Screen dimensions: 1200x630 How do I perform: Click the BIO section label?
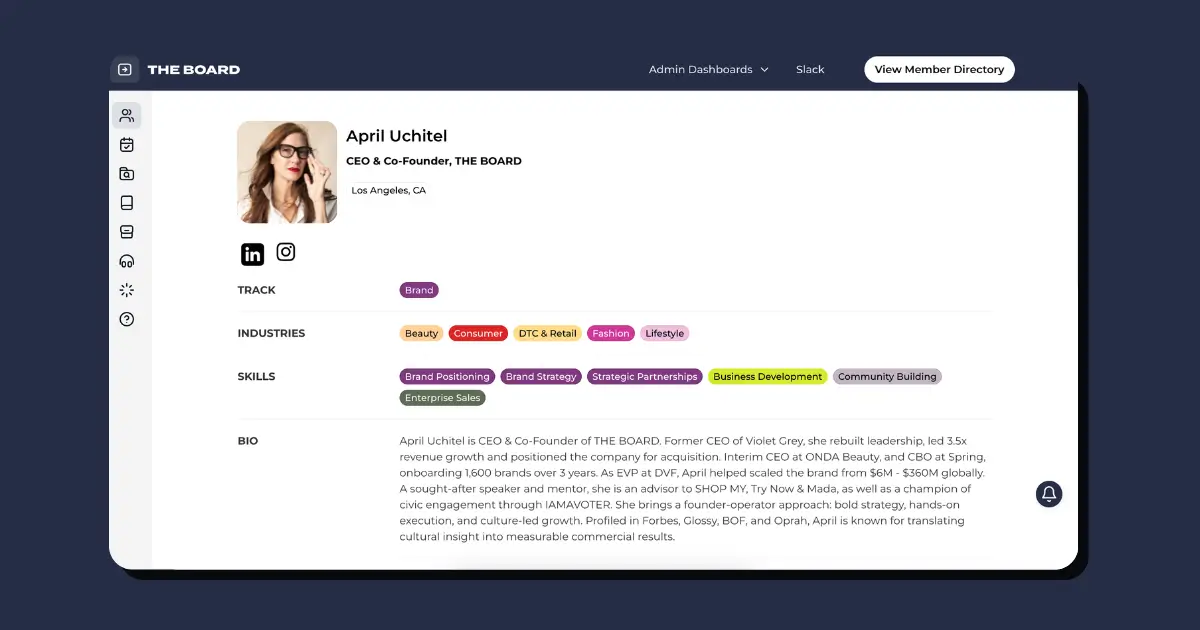point(248,441)
